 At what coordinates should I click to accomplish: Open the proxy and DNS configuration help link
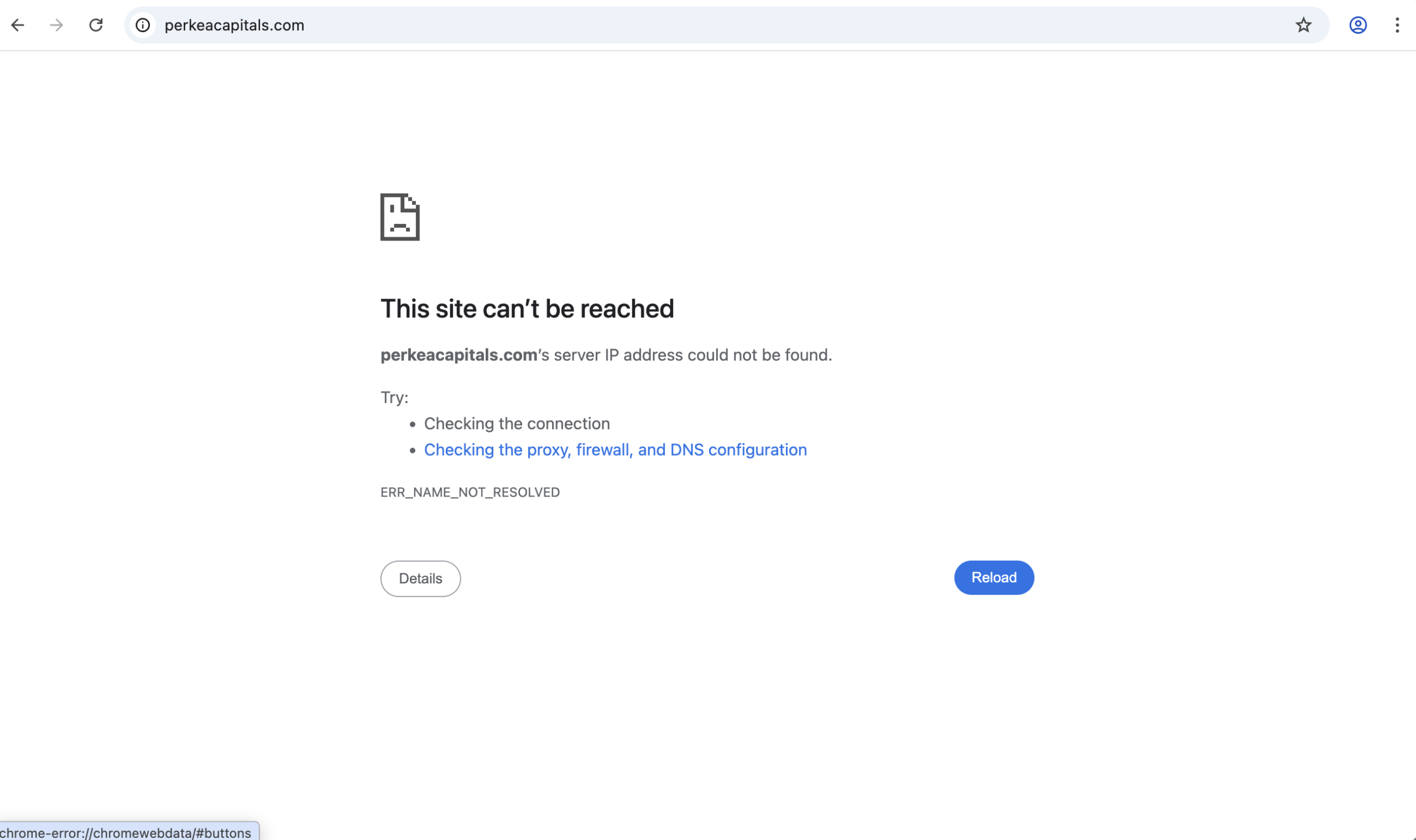pyautogui.click(x=615, y=450)
